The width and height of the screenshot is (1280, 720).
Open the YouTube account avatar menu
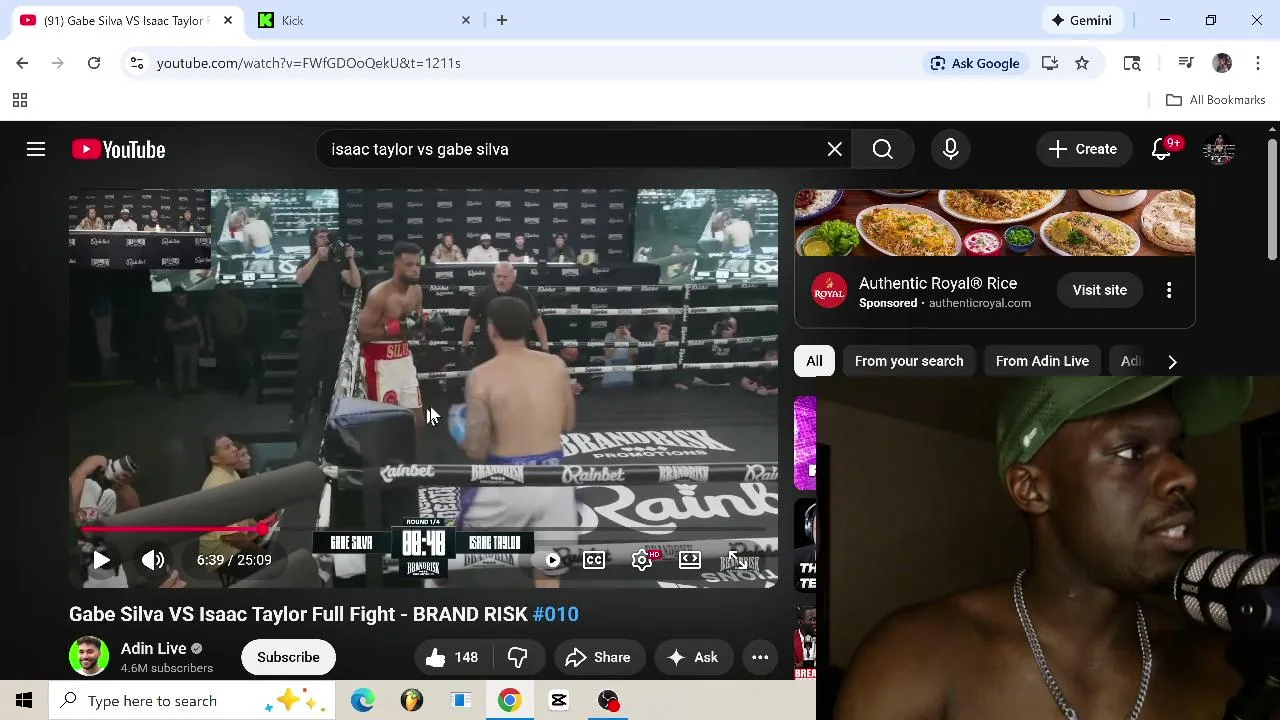tap(1219, 149)
